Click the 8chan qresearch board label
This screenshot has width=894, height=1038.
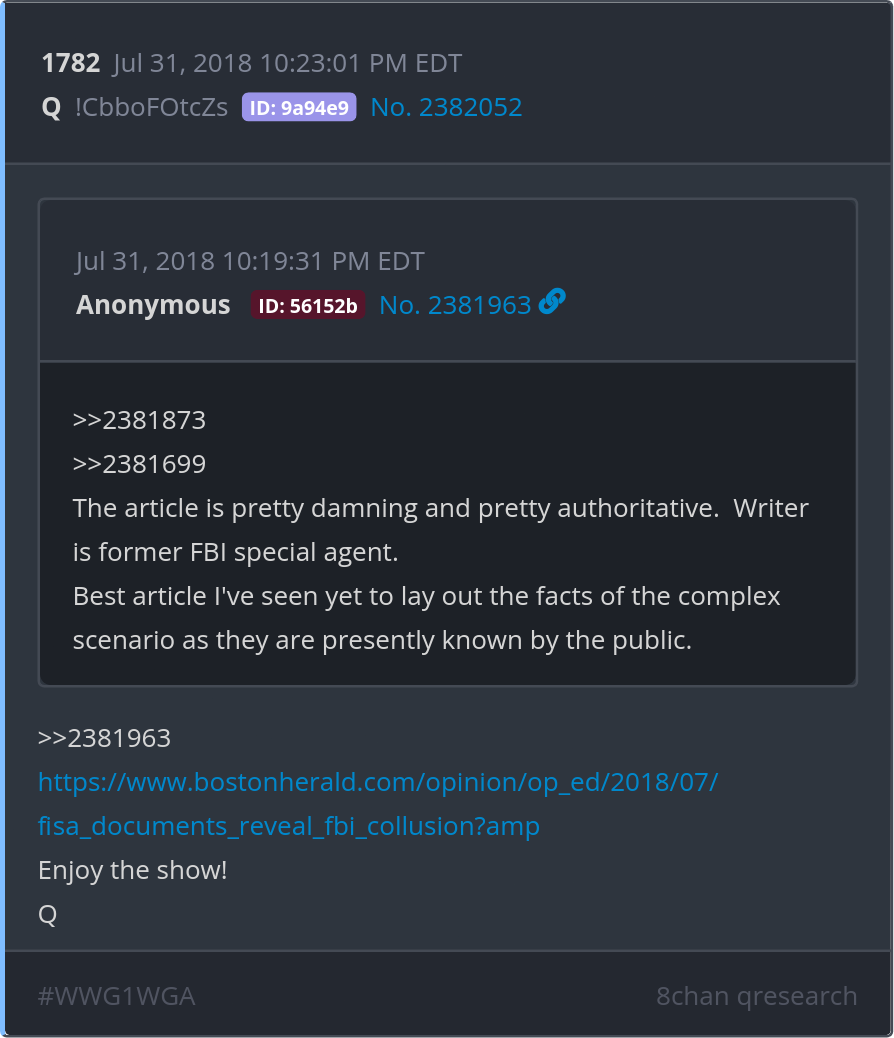click(756, 996)
